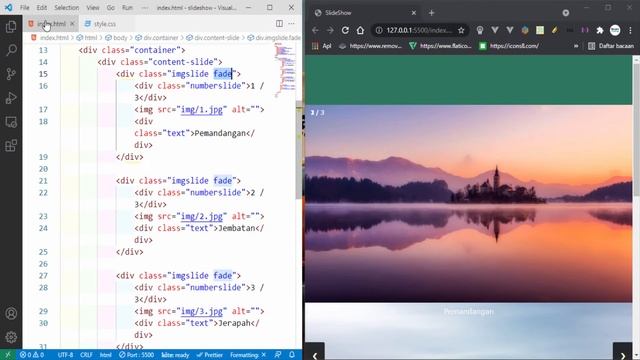Open editor More Actions ellipsis
Screen dimensions: 640x360
point(291,24)
